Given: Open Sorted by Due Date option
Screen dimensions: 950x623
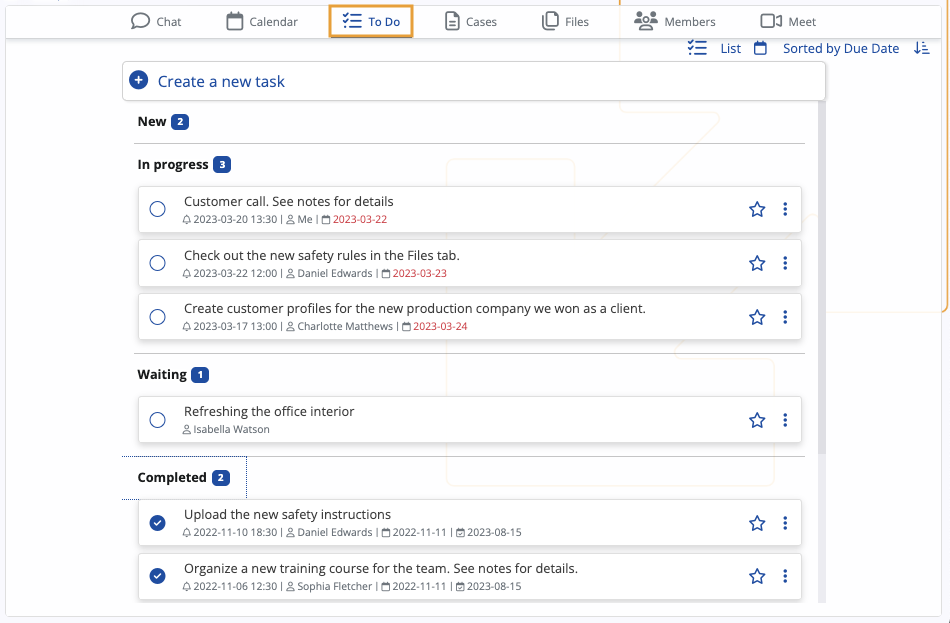Looking at the screenshot, I should point(841,48).
